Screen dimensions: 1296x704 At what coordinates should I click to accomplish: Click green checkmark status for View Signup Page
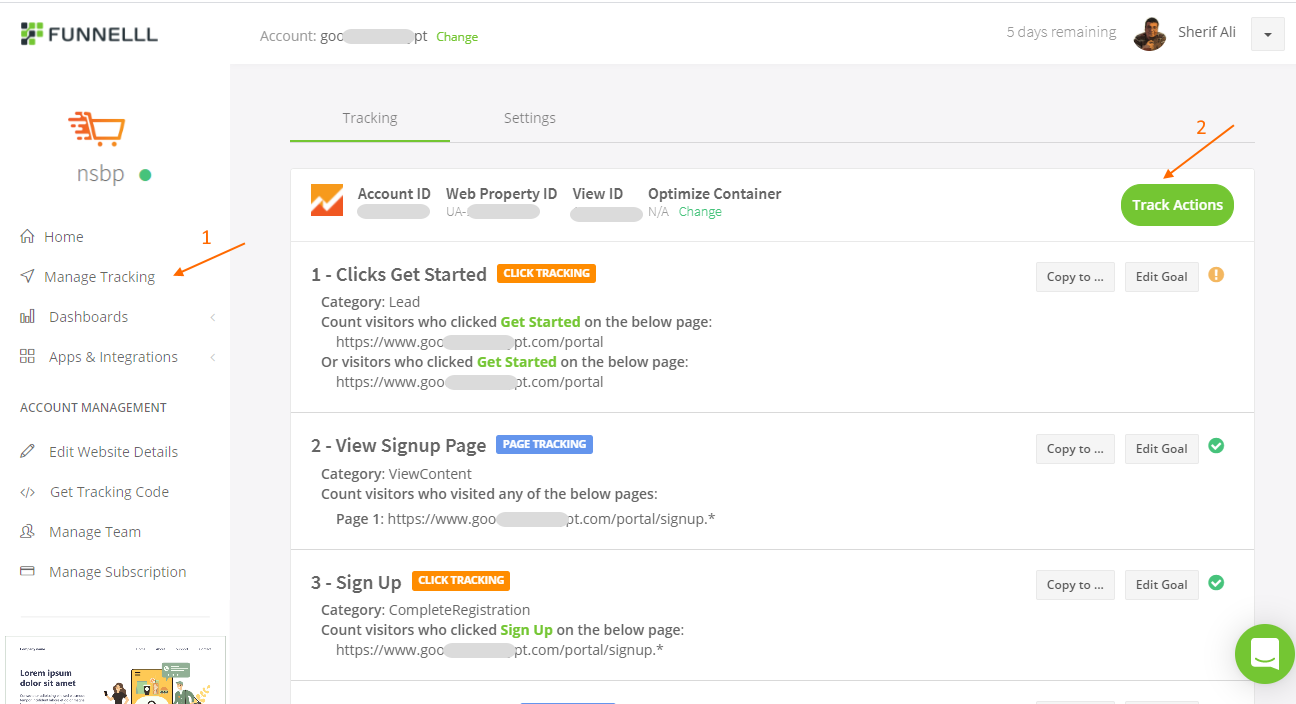(1216, 446)
